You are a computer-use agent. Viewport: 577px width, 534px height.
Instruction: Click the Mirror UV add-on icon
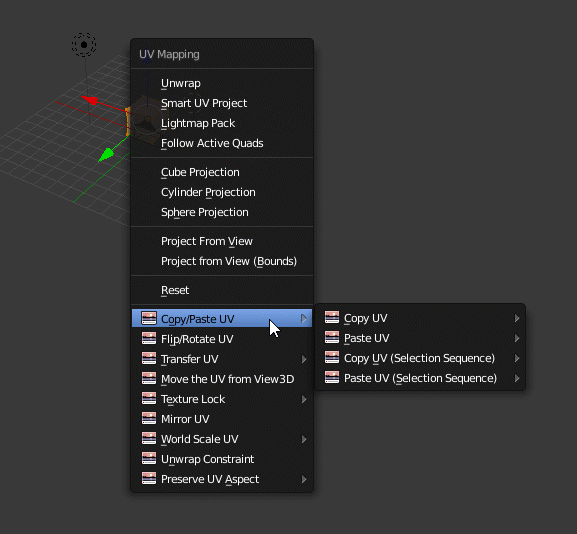(x=149, y=418)
